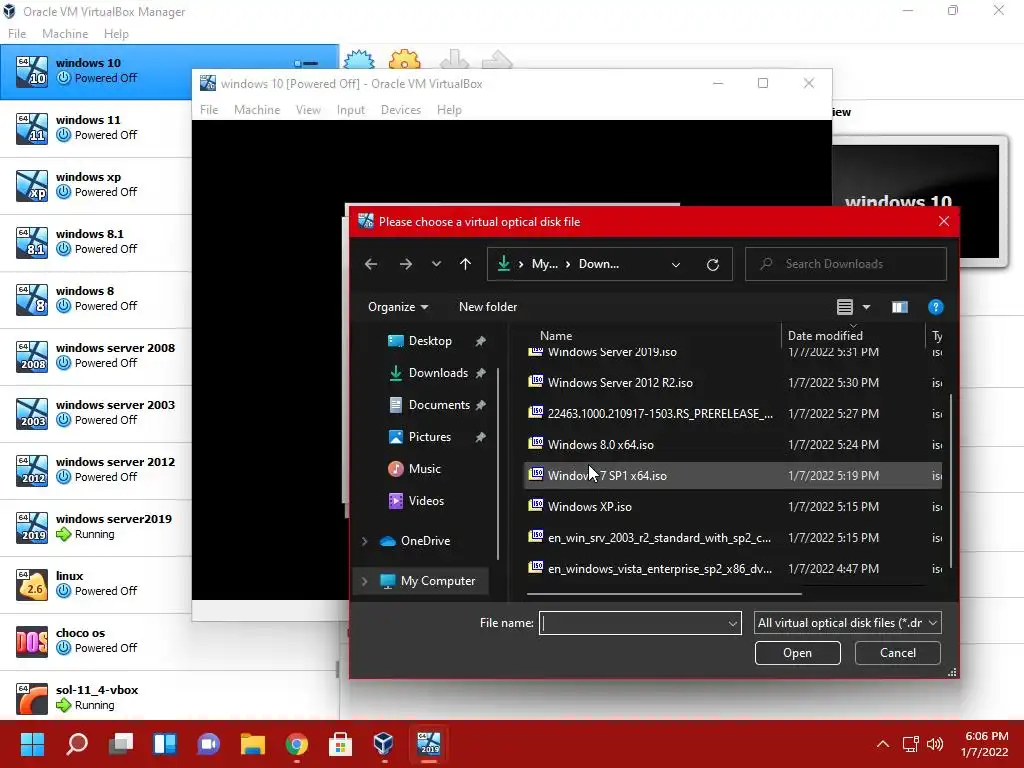Close the optical disk file dialog

[x=944, y=221]
